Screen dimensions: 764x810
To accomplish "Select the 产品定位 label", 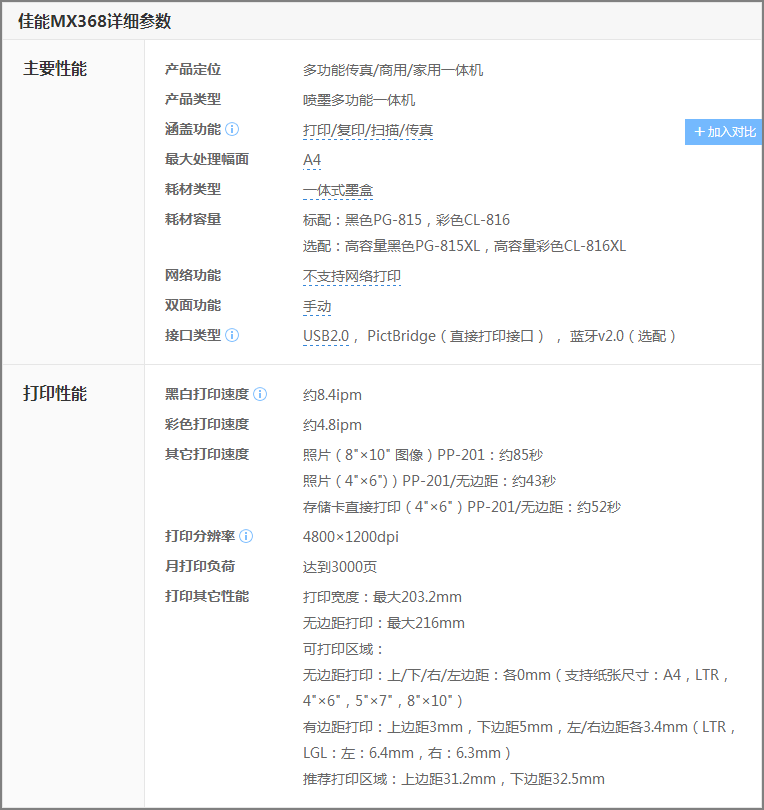I will click(x=193, y=69).
